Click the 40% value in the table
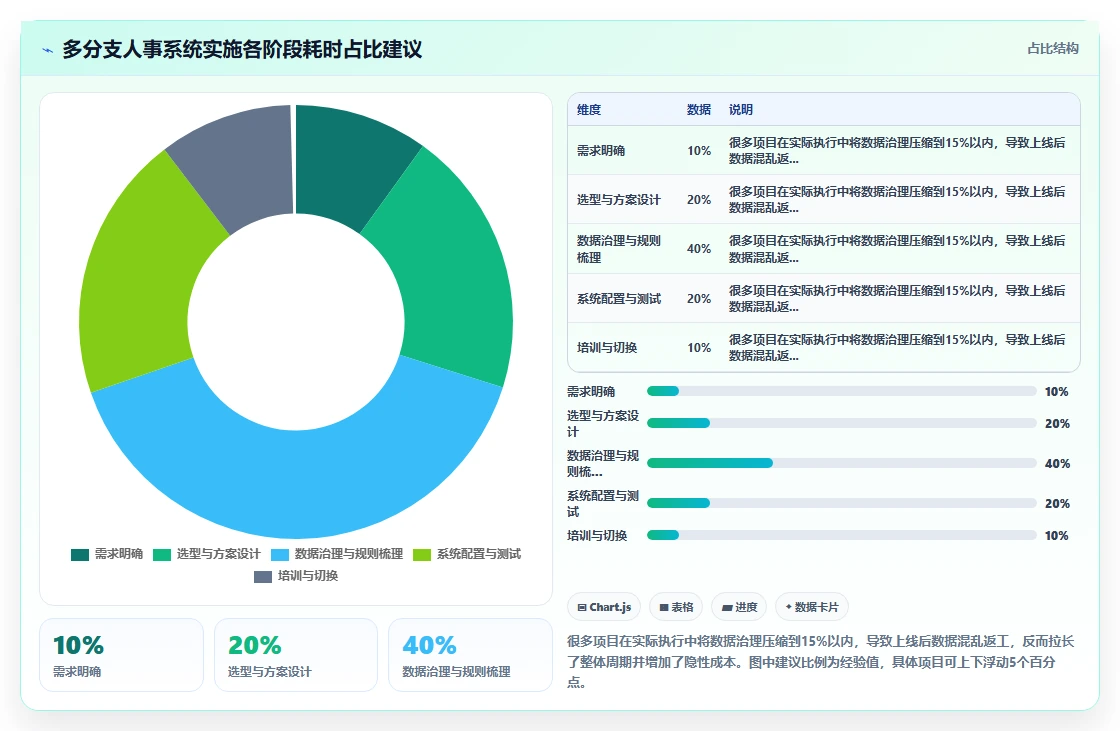 (x=699, y=249)
